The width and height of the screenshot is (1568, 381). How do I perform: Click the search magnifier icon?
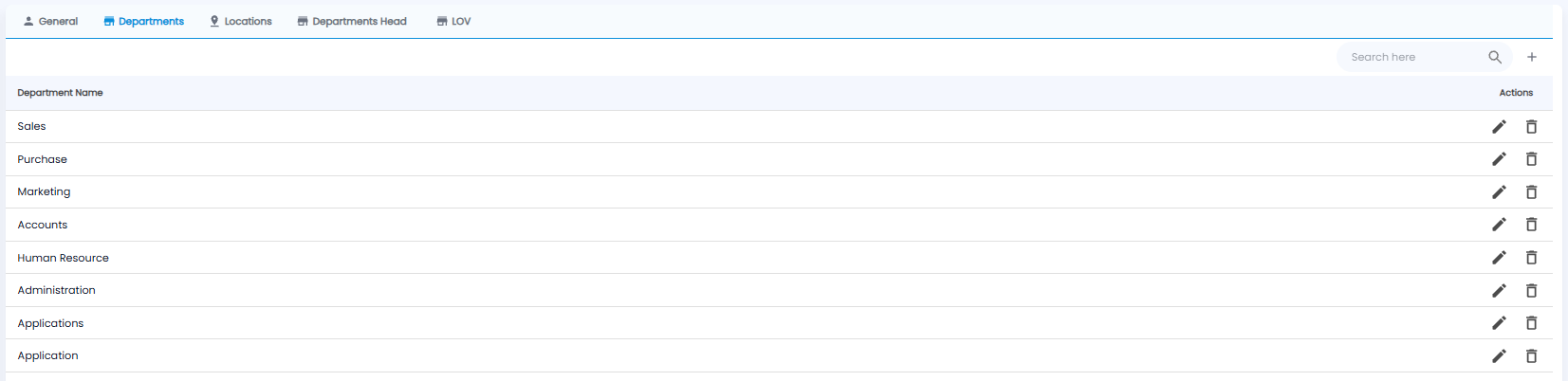point(1495,57)
